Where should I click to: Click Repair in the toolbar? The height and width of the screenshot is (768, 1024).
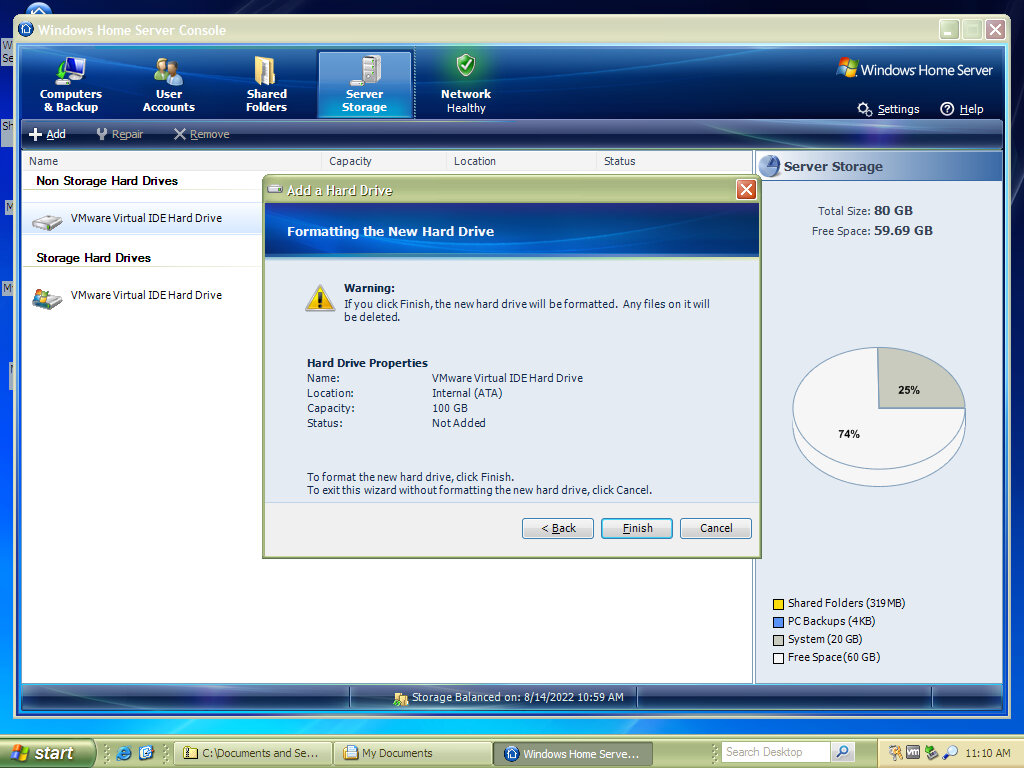pyautogui.click(x=119, y=134)
